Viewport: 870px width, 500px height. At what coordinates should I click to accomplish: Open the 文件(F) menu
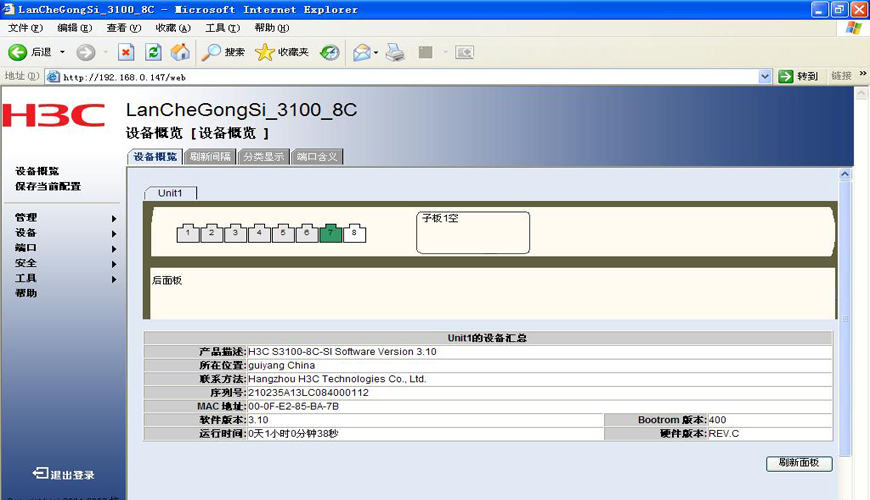coord(25,28)
